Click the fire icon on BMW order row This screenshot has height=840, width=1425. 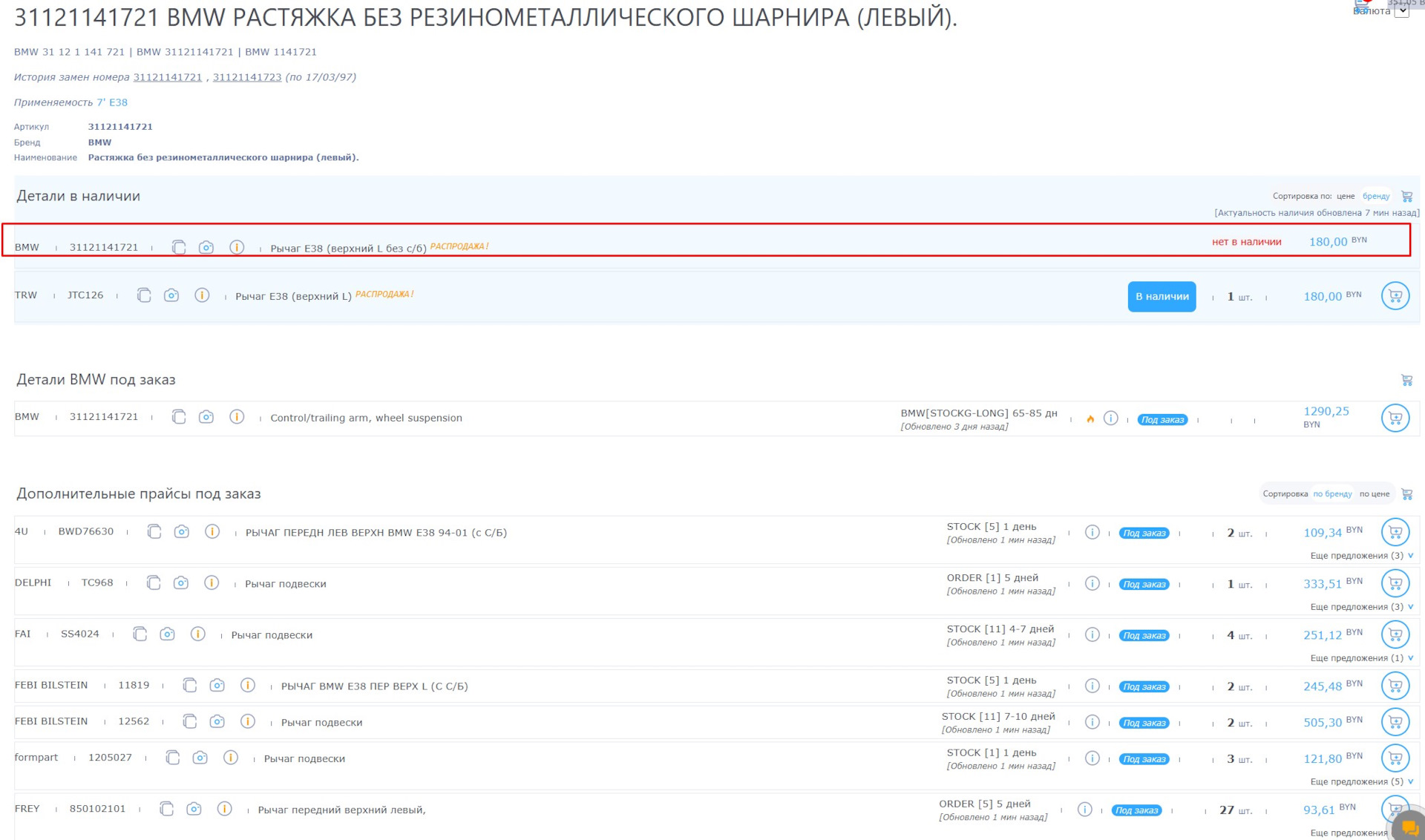1090,419
